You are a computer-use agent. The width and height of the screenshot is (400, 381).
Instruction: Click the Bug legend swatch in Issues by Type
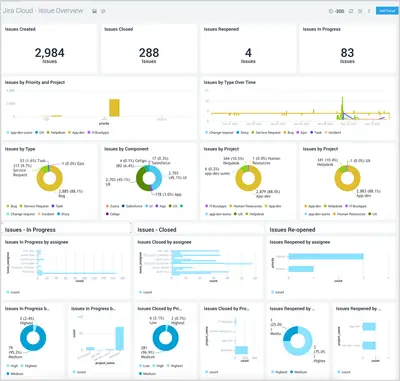point(8,206)
